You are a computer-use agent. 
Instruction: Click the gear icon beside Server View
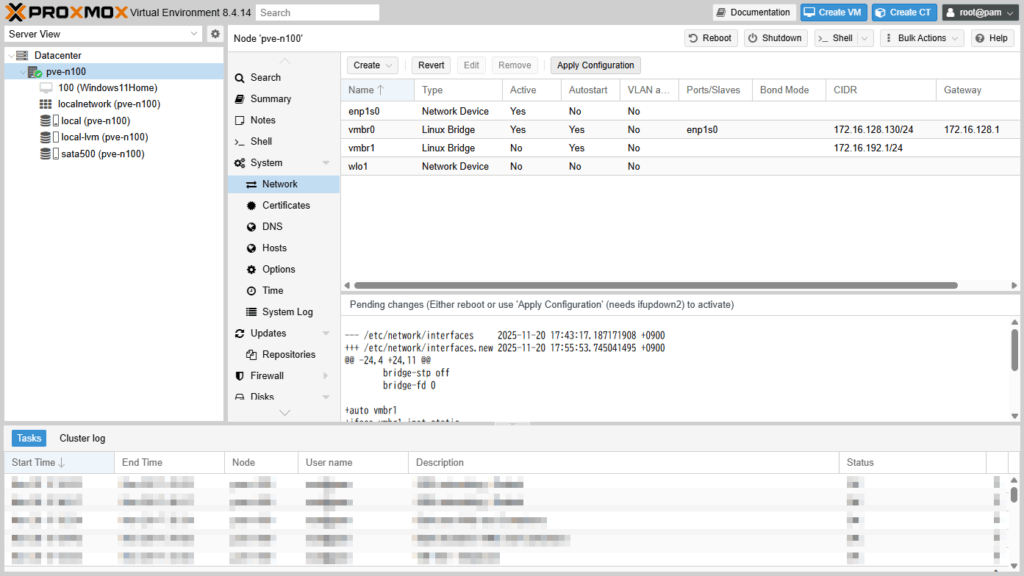214,34
